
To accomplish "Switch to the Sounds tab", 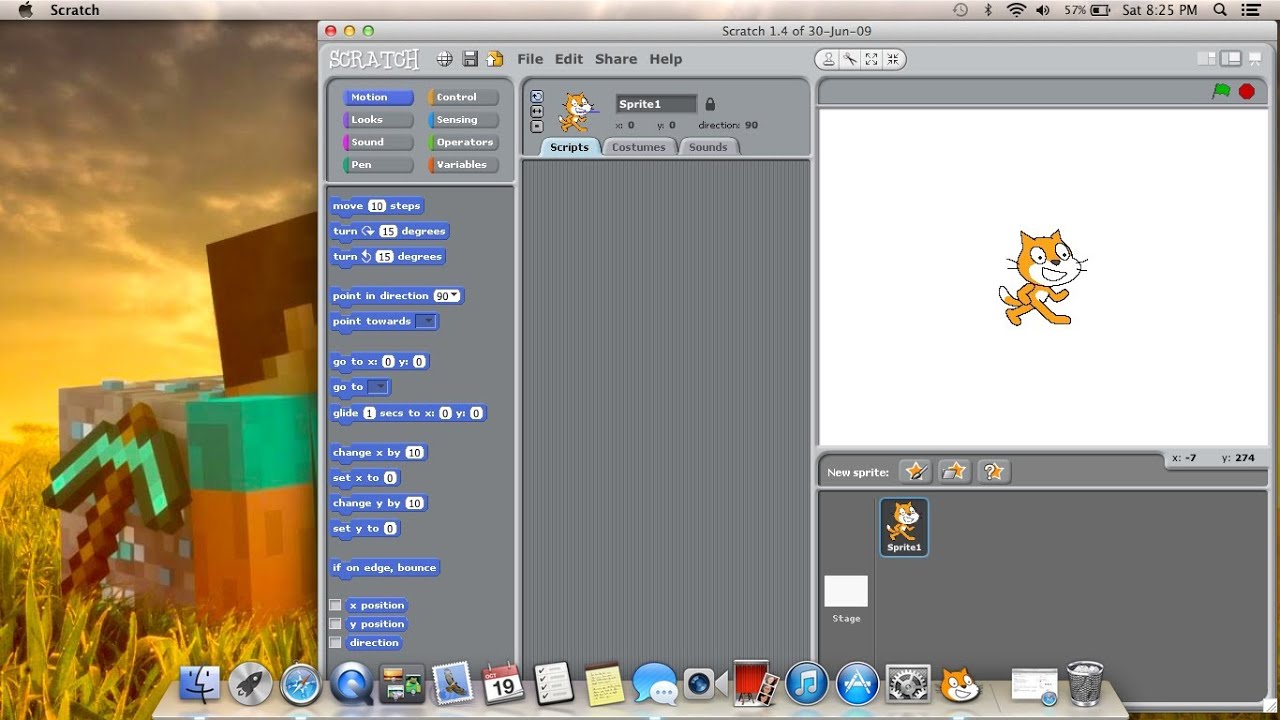I will 708,147.
